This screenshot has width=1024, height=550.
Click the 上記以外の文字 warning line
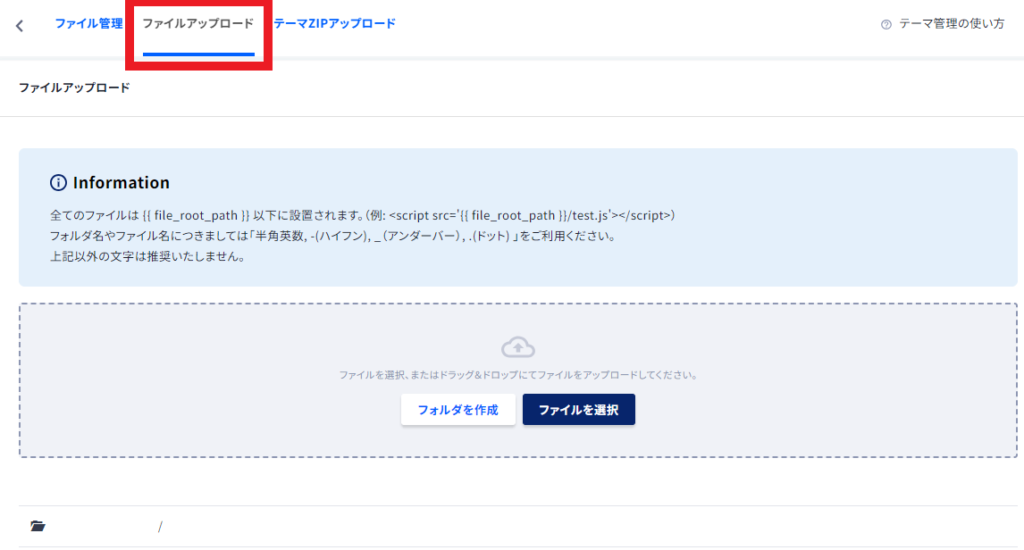[147, 257]
